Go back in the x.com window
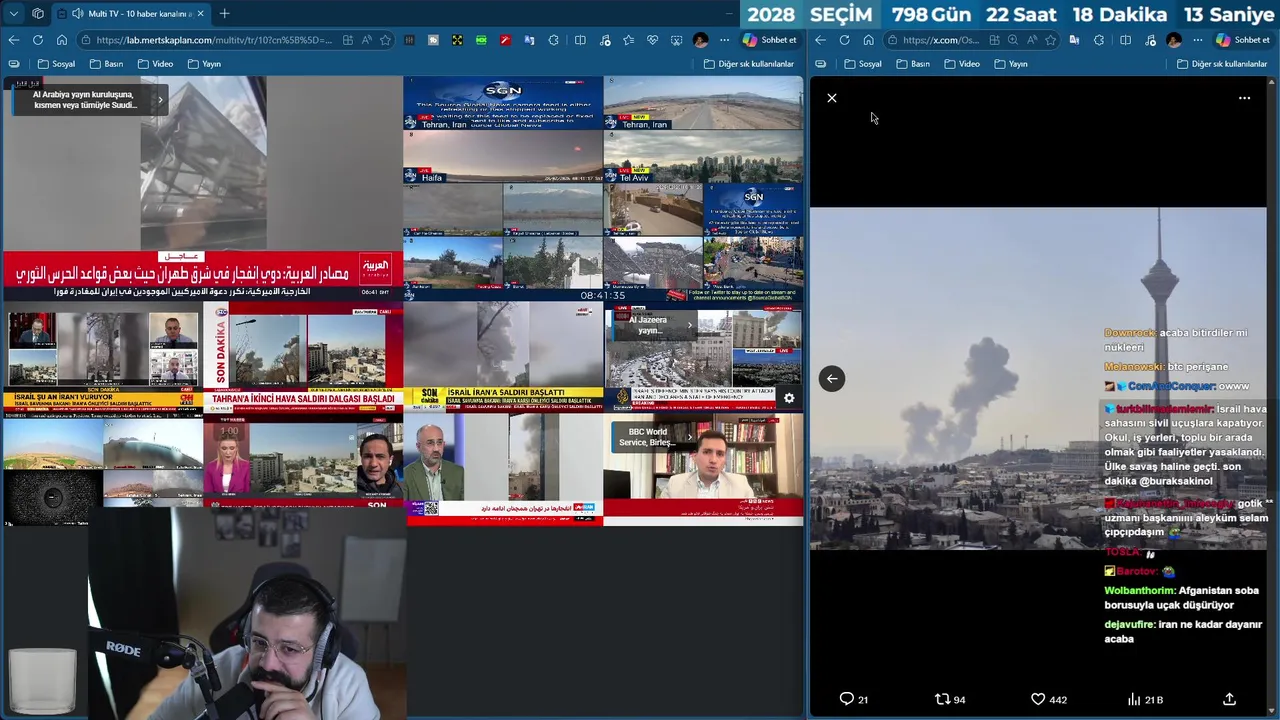This screenshot has width=1280, height=720. pyautogui.click(x=820, y=40)
